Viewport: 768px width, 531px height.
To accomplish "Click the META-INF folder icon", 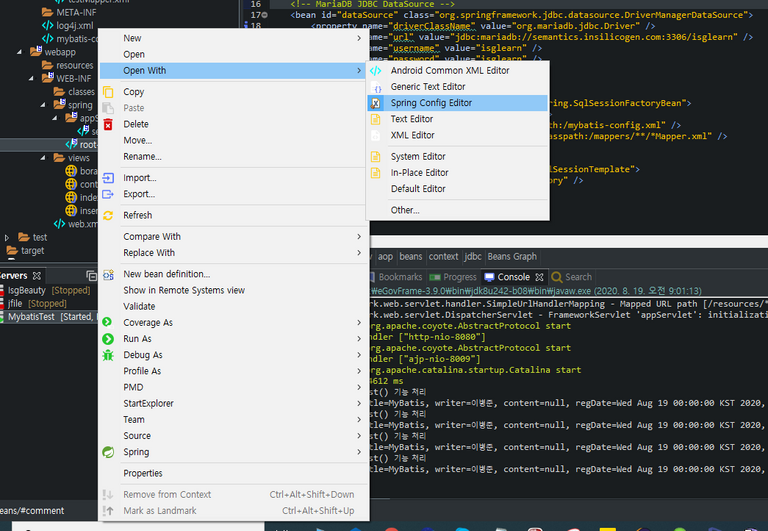I will click(48, 12).
